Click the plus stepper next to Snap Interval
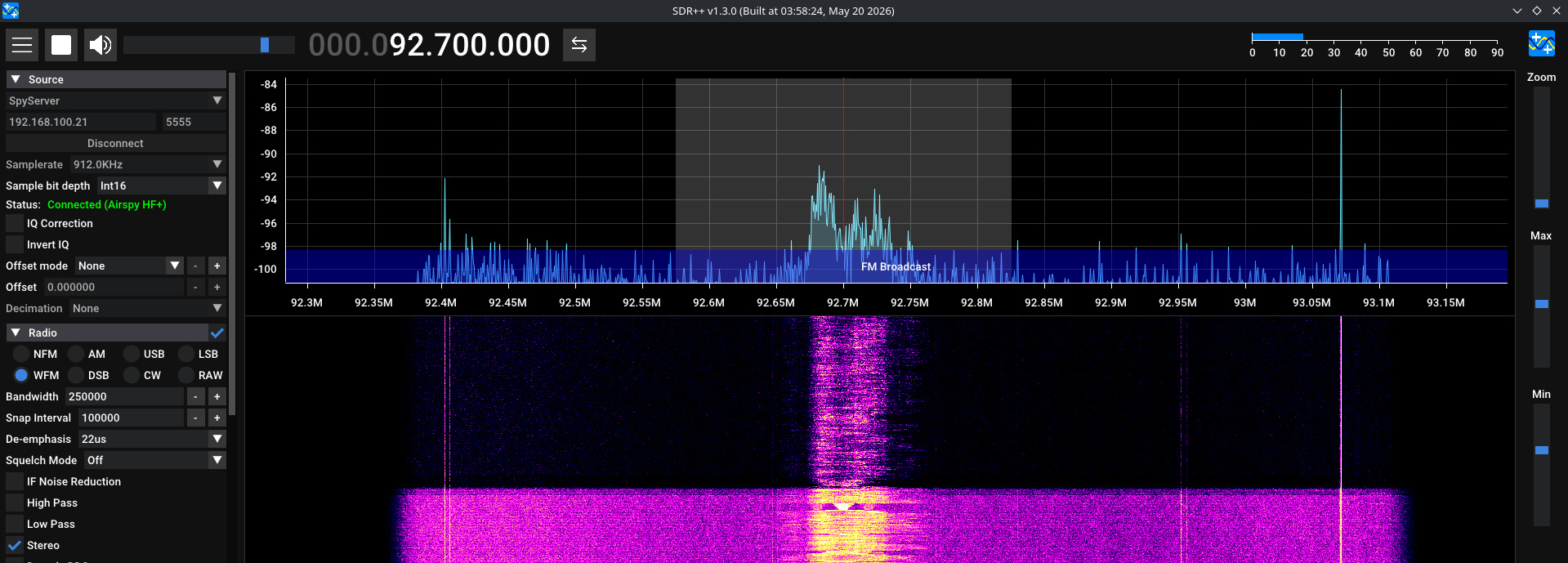Viewport: 1568px width, 563px height. [217, 418]
